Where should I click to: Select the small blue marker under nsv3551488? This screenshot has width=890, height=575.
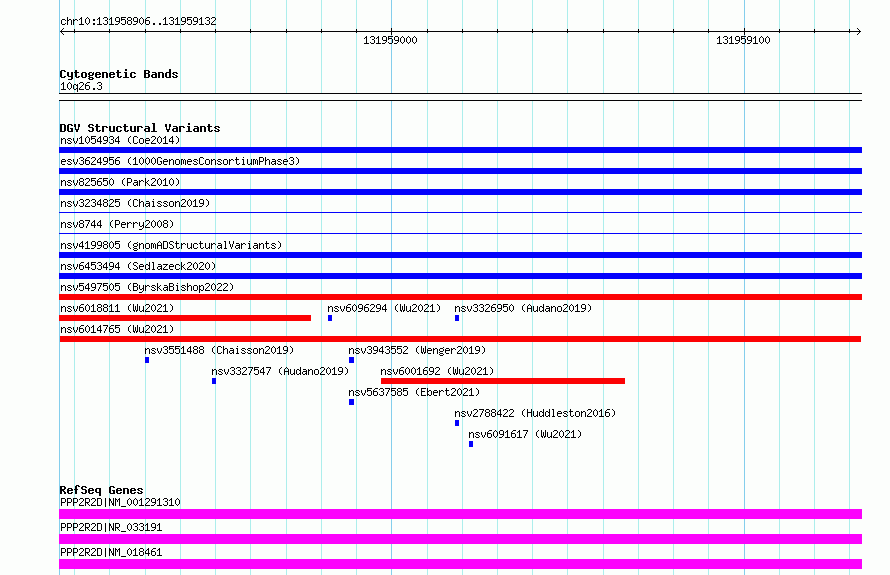147,360
